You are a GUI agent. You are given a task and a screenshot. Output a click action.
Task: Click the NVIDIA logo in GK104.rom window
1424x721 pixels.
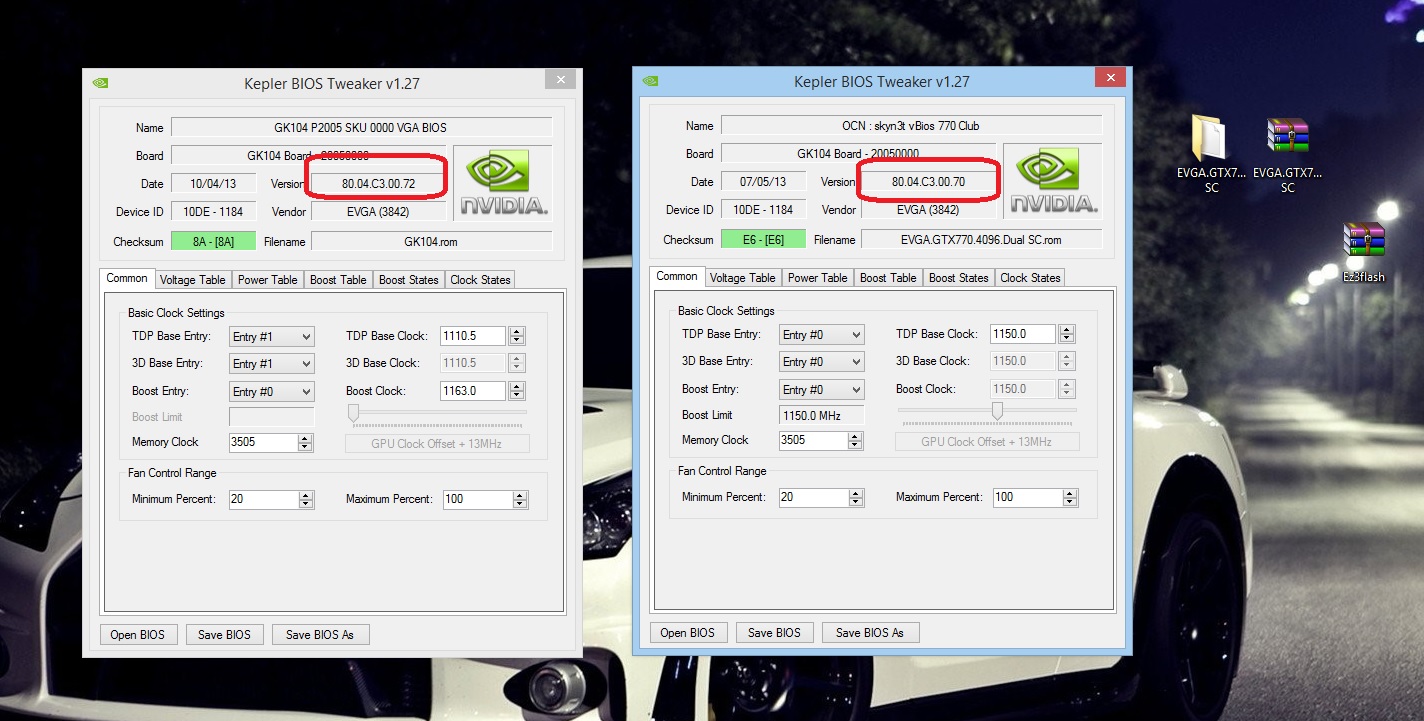[x=503, y=182]
